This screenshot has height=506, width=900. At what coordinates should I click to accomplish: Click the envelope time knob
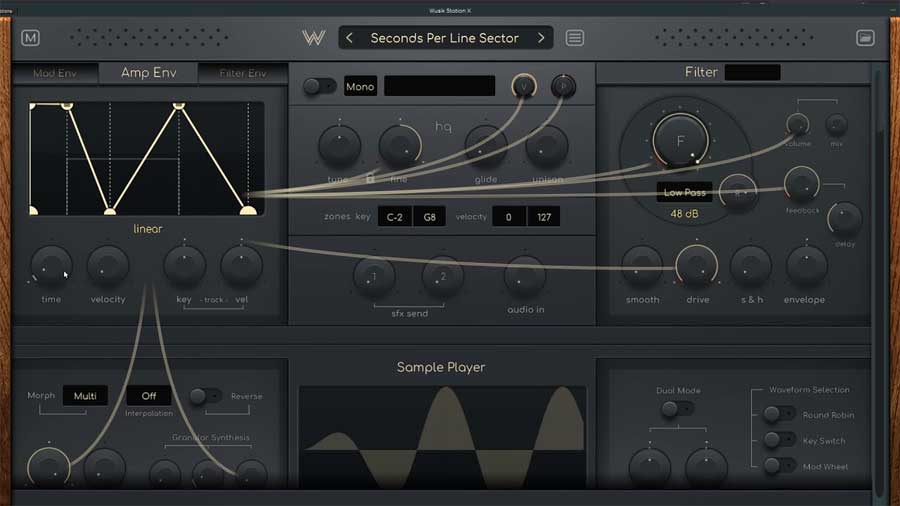51,266
